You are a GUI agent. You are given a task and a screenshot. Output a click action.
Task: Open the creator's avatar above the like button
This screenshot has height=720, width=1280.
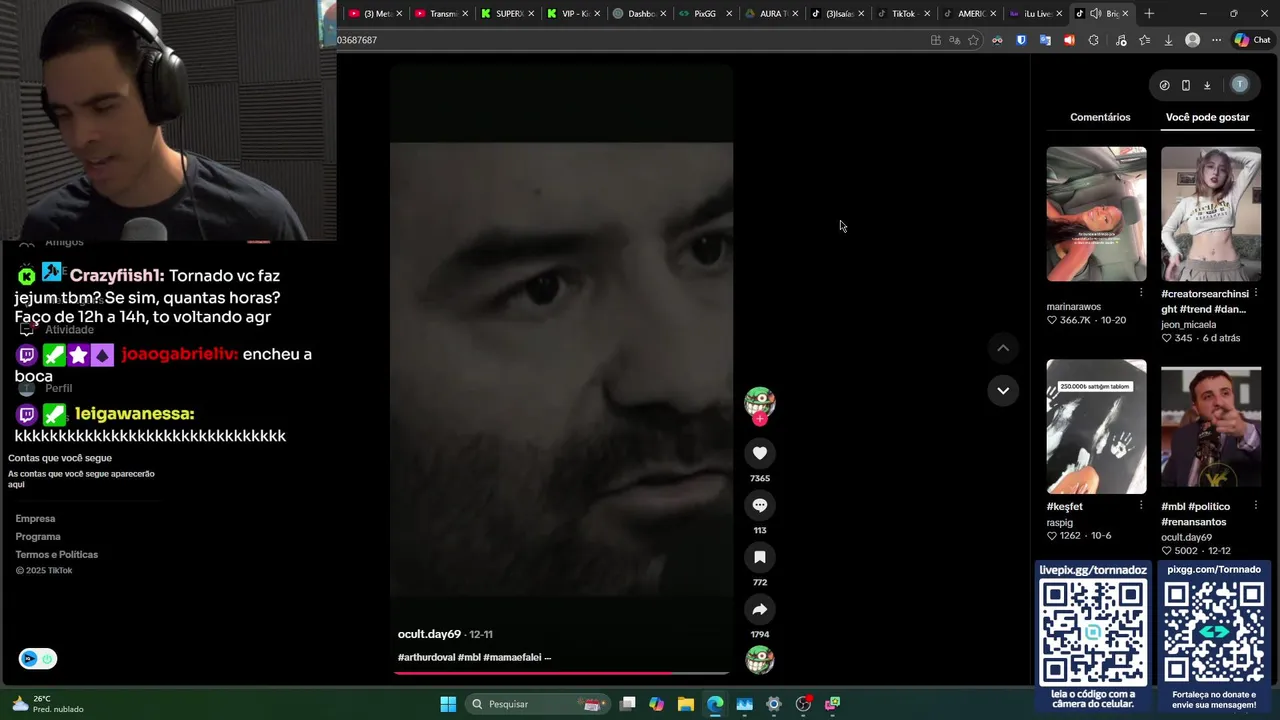(760, 401)
